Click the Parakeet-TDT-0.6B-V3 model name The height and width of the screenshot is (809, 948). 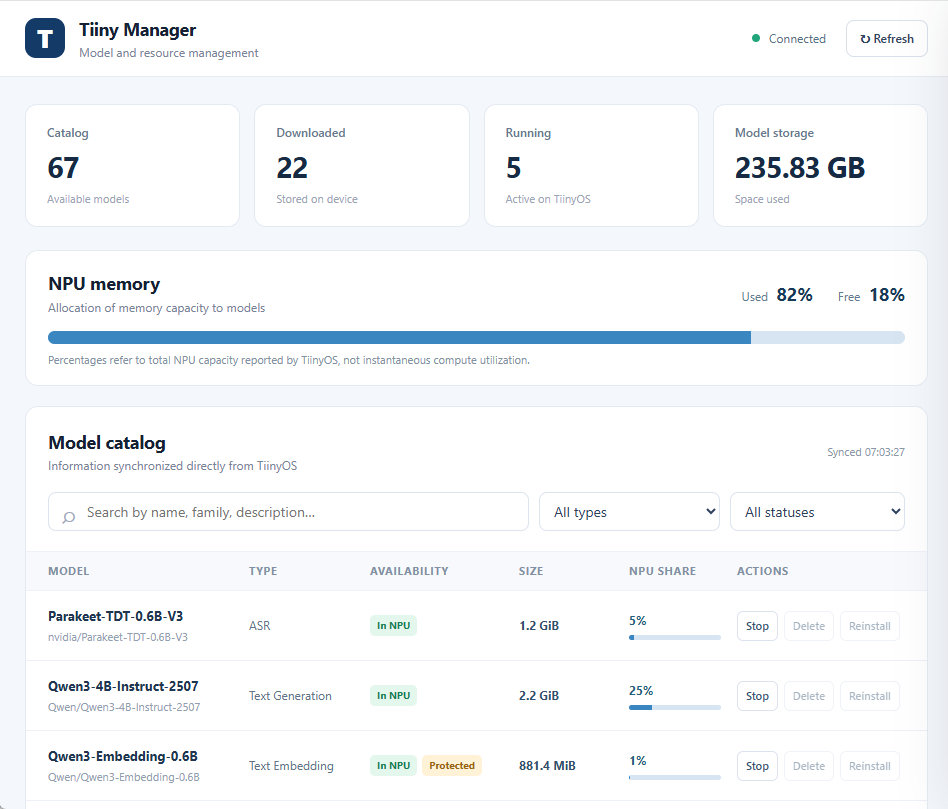click(115, 616)
